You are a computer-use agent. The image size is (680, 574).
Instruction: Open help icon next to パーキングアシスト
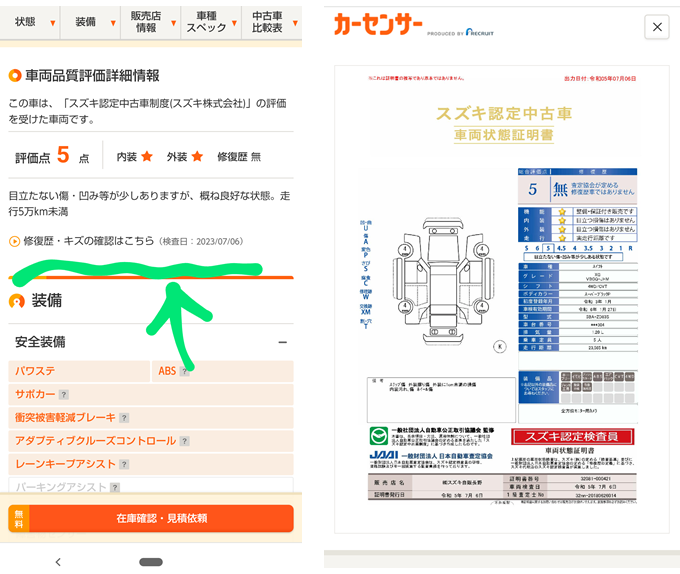point(115,488)
